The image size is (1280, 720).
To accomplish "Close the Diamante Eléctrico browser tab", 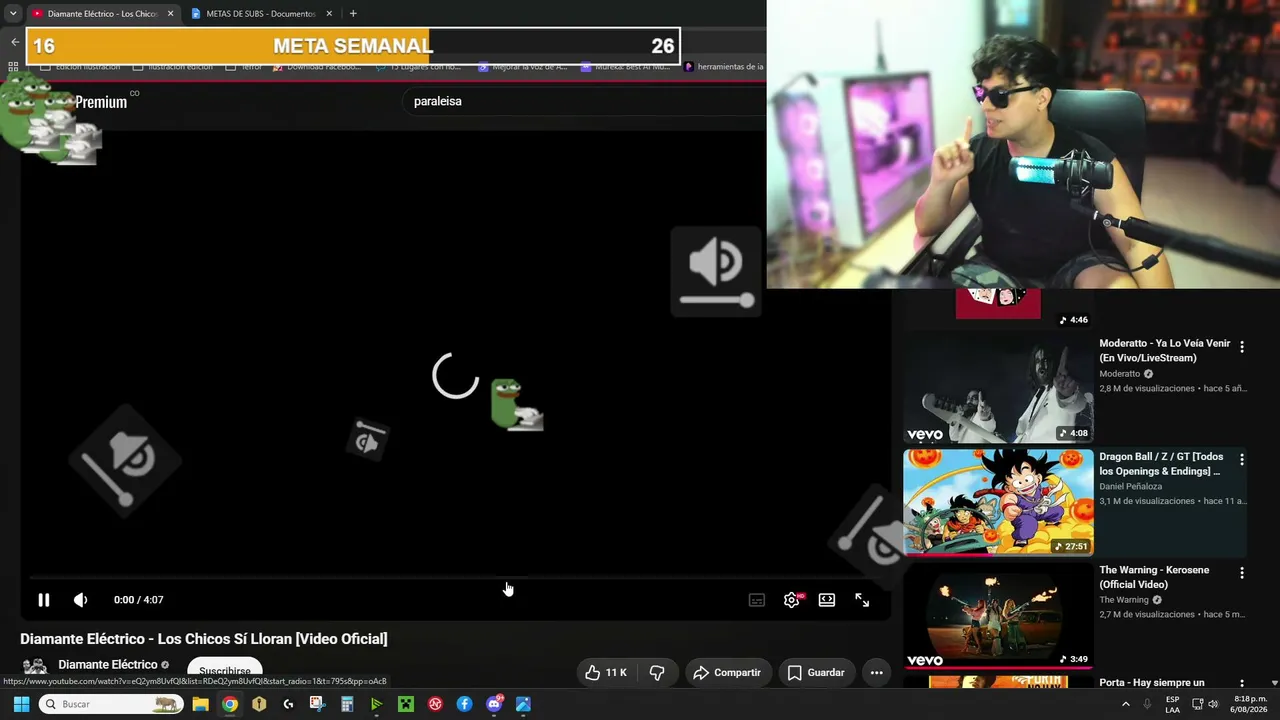I will click(x=170, y=14).
